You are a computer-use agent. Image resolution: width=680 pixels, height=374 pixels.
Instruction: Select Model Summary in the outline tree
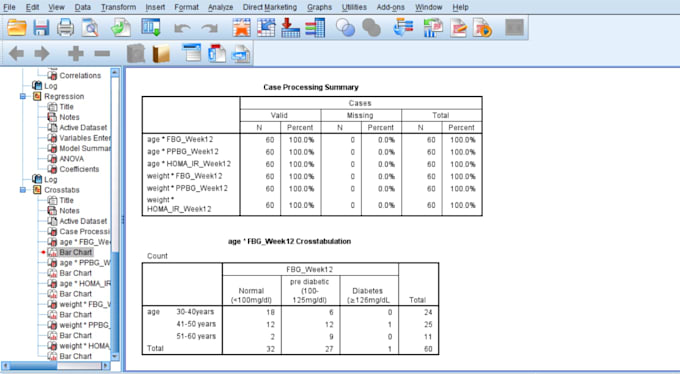click(85, 148)
